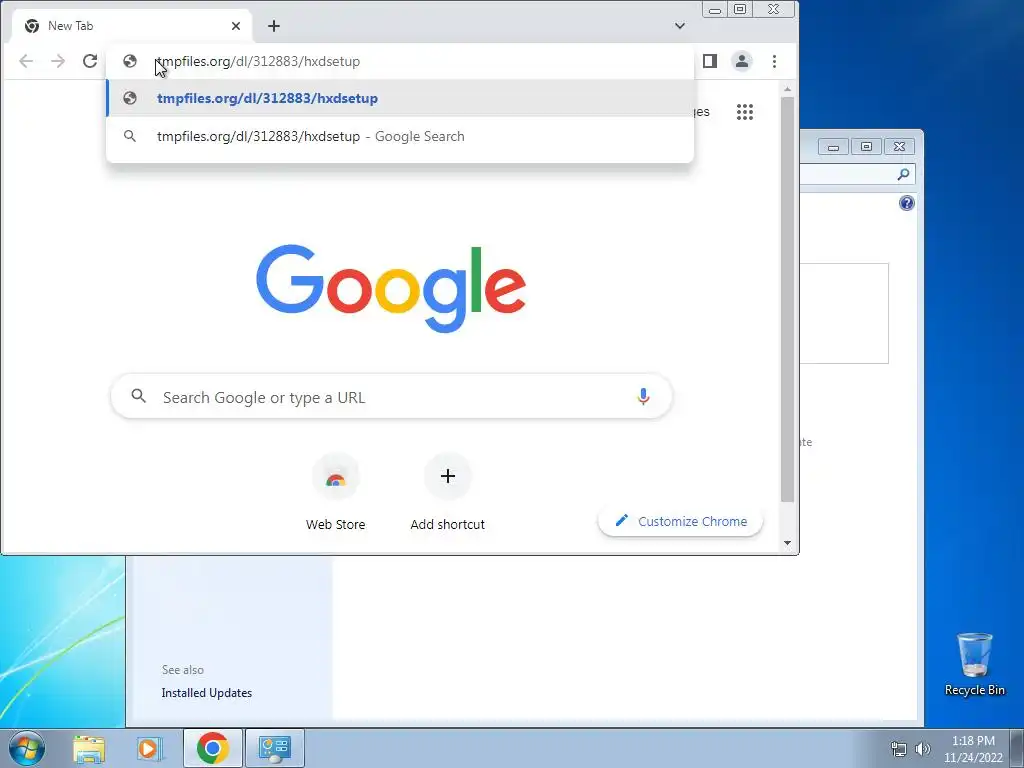The height and width of the screenshot is (768, 1024).
Task: Click the globe icon in the address bar
Action: pos(130,61)
